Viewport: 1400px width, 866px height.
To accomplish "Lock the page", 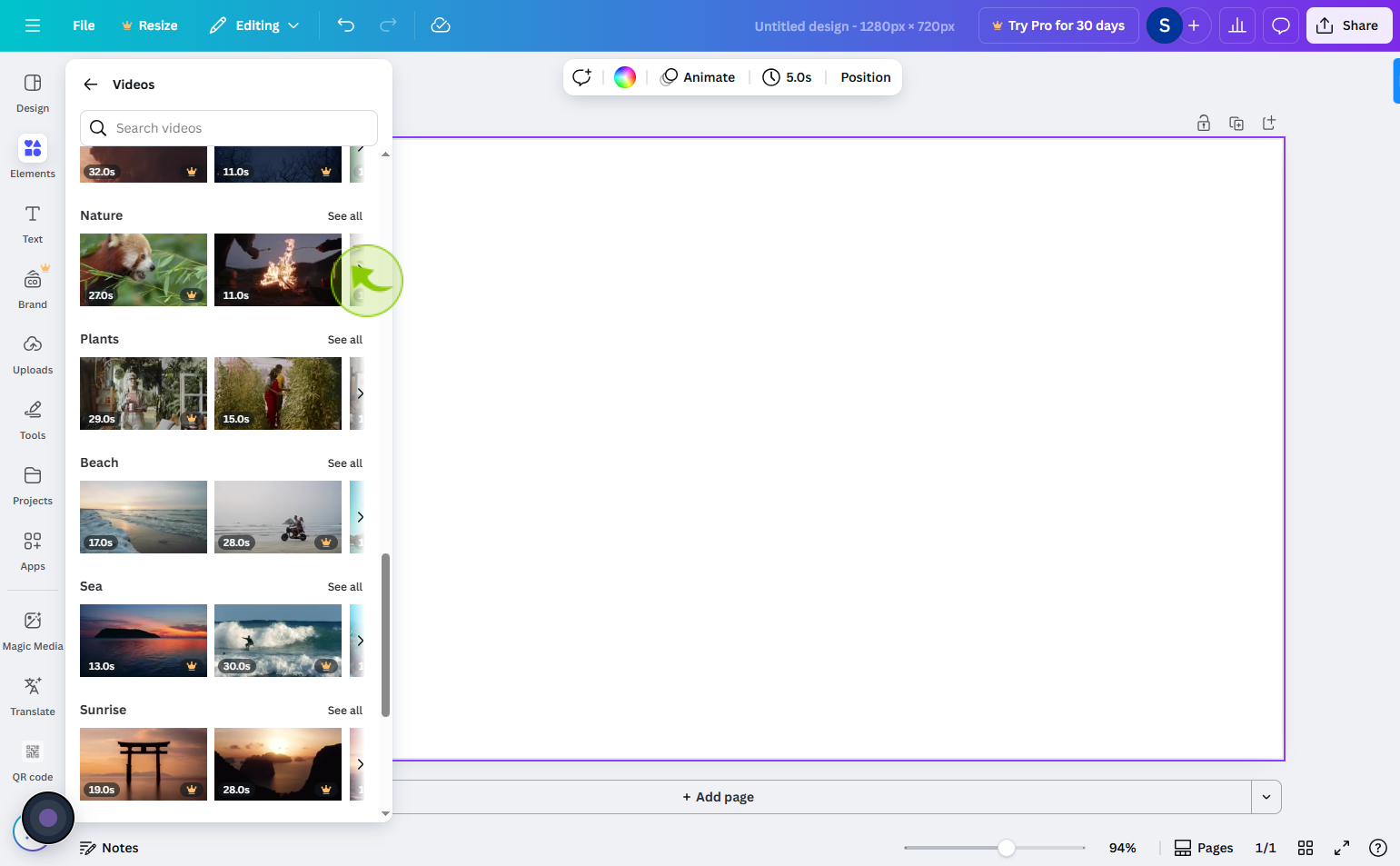I will tap(1204, 123).
